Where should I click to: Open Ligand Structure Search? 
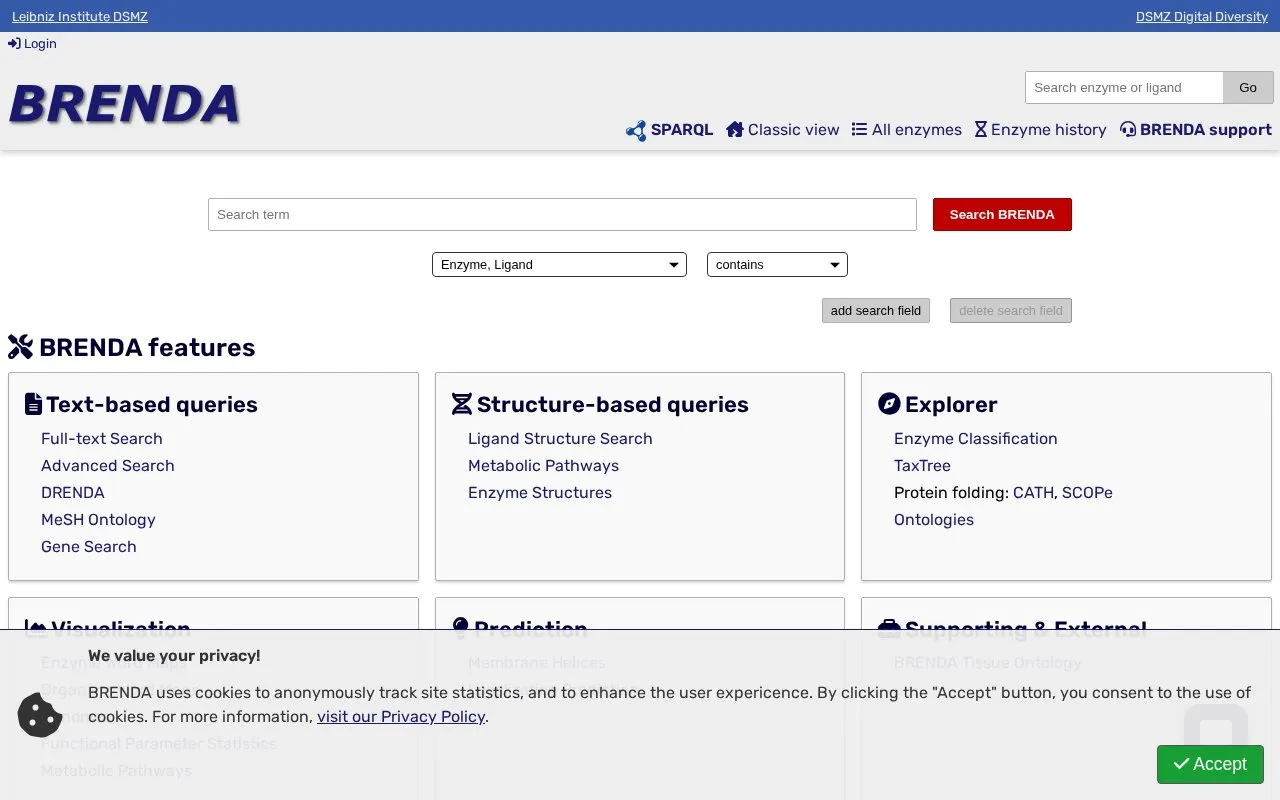[560, 438]
